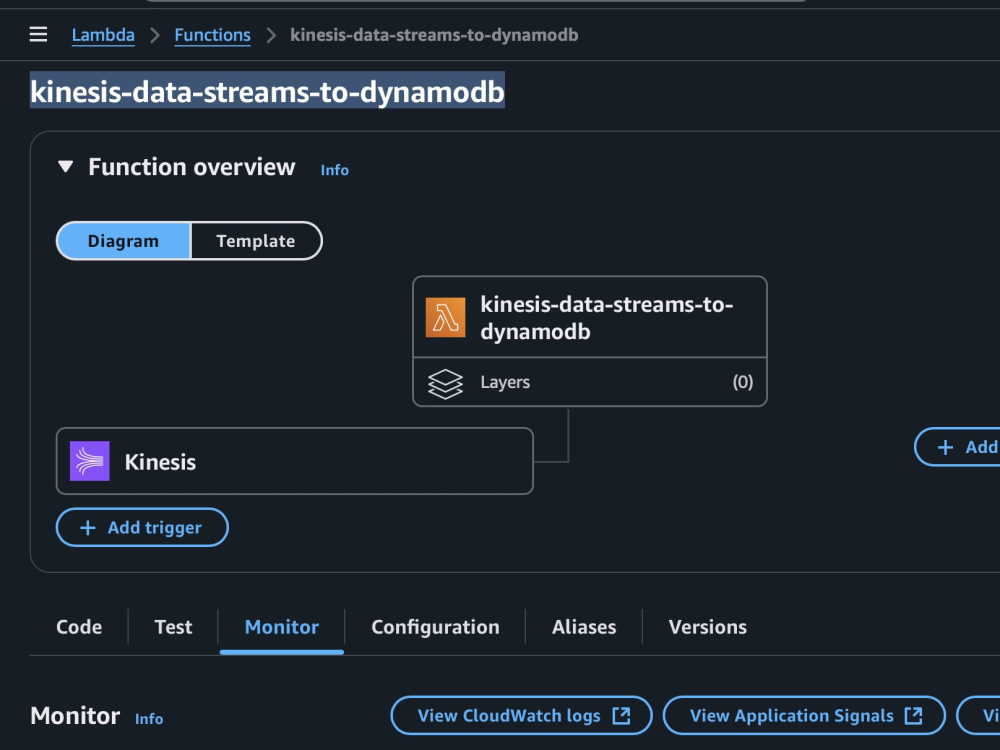Select the Kinesis trigger box
1000x750 pixels.
tap(295, 461)
